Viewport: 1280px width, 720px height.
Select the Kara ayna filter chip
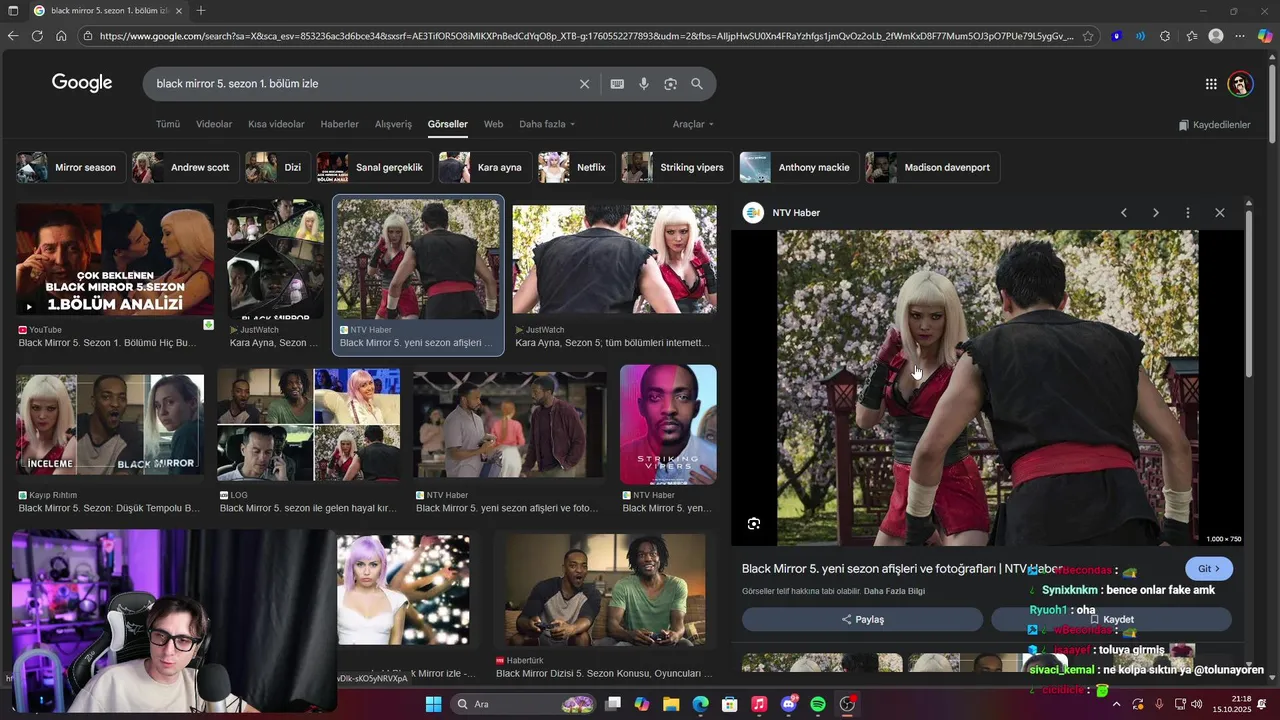click(486, 167)
